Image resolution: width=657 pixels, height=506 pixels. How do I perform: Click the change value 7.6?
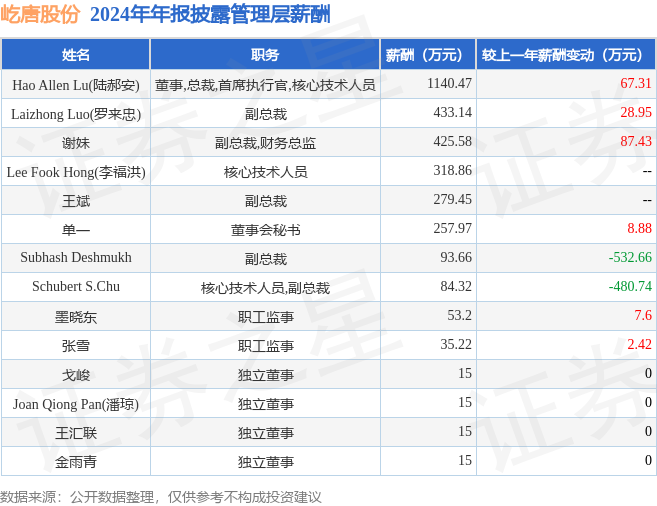coord(643,315)
